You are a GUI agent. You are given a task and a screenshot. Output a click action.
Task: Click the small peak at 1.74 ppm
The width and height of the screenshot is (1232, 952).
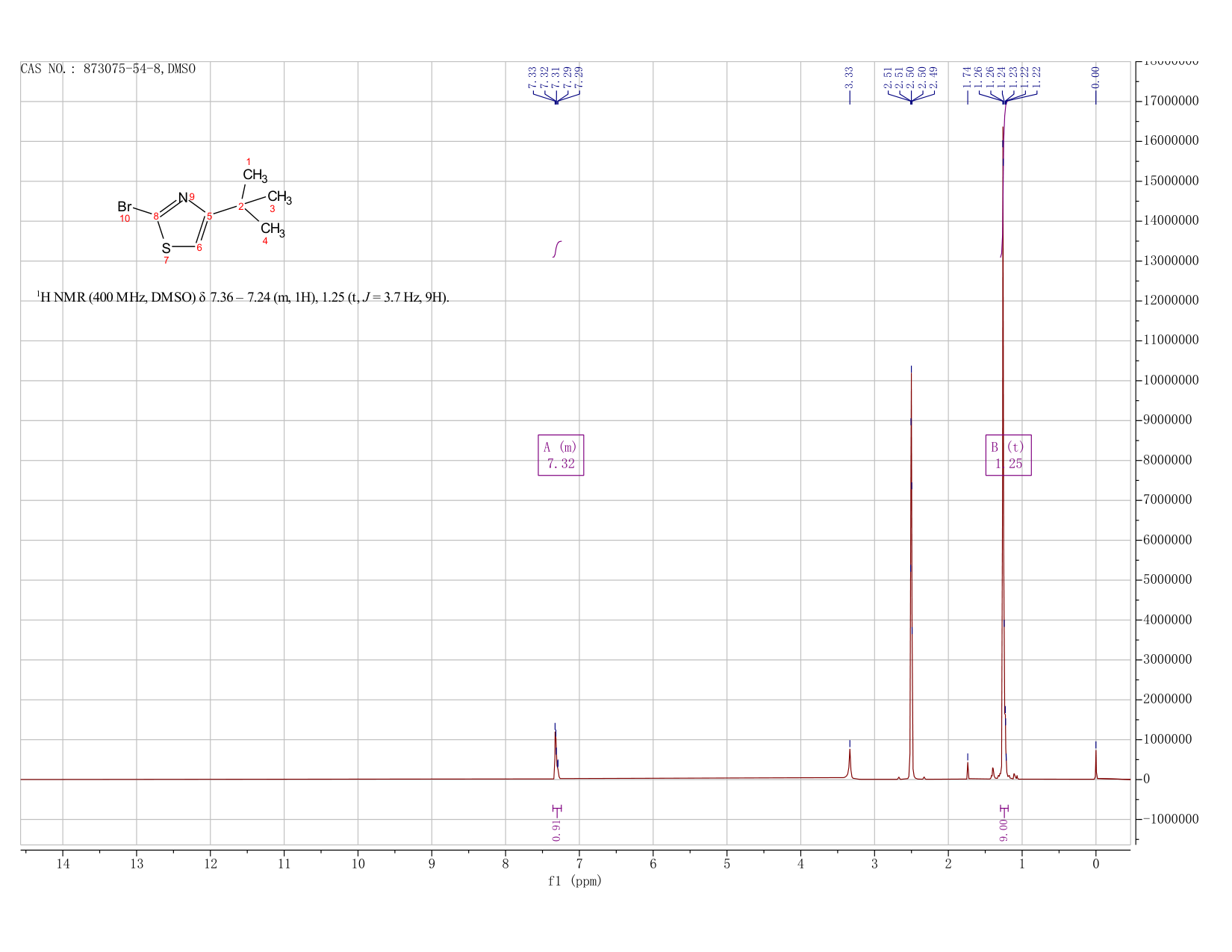click(968, 771)
